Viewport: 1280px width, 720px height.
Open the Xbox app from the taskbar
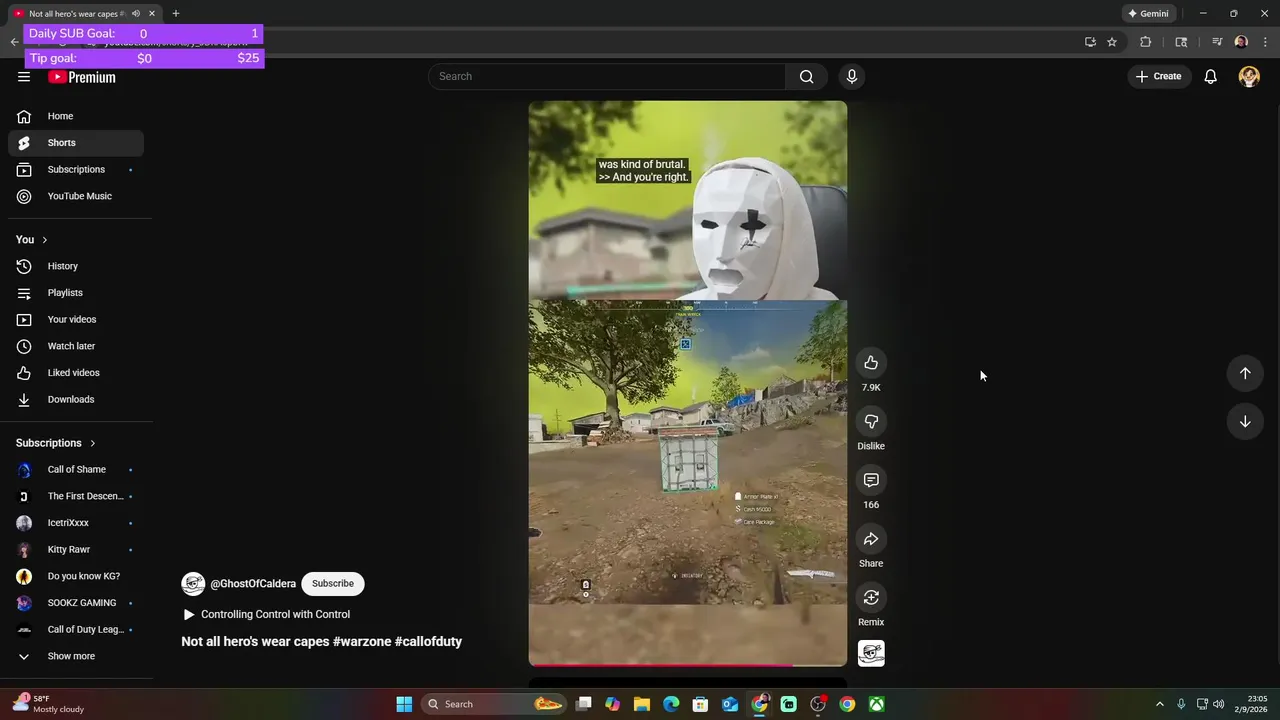tap(876, 704)
